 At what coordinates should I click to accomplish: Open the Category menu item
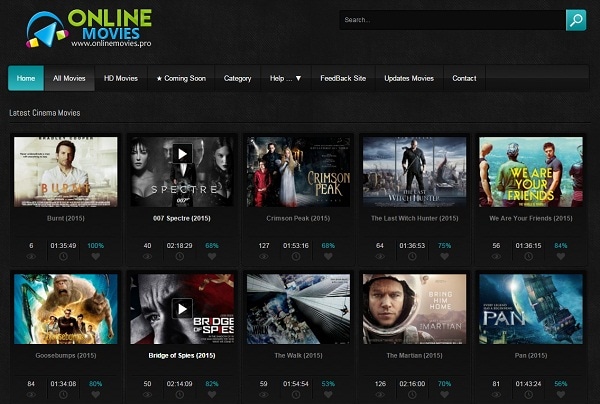[238, 78]
